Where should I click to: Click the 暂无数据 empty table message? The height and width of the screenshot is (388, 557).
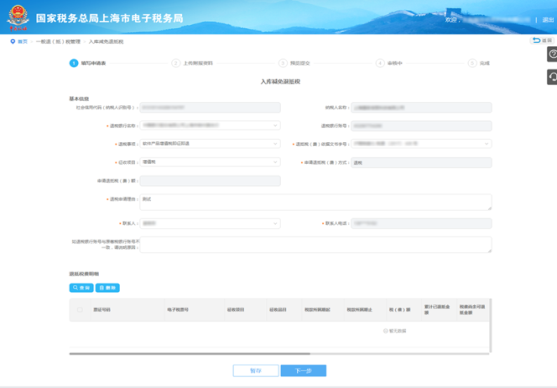point(395,331)
